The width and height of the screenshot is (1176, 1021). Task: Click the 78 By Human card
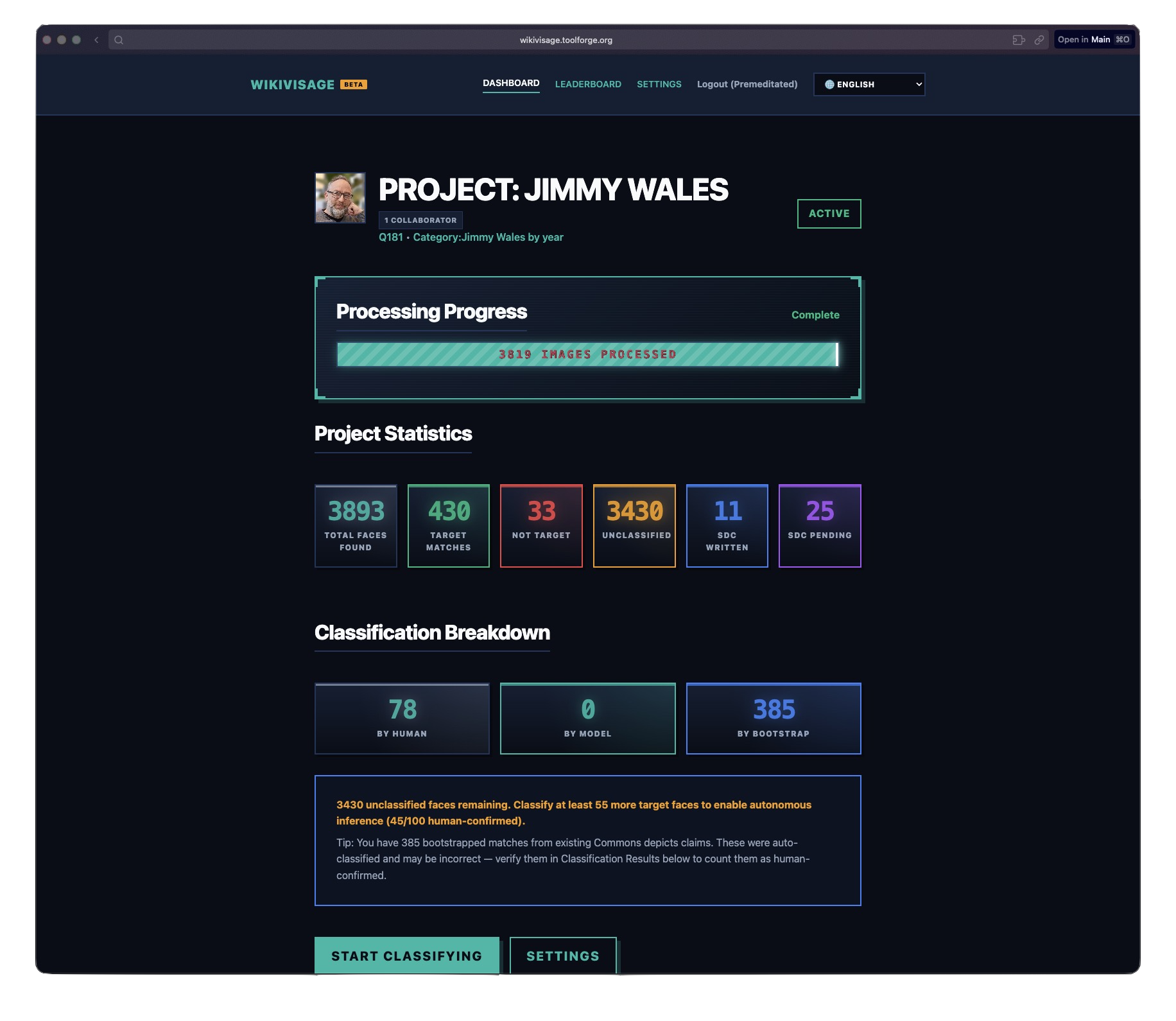(x=402, y=719)
